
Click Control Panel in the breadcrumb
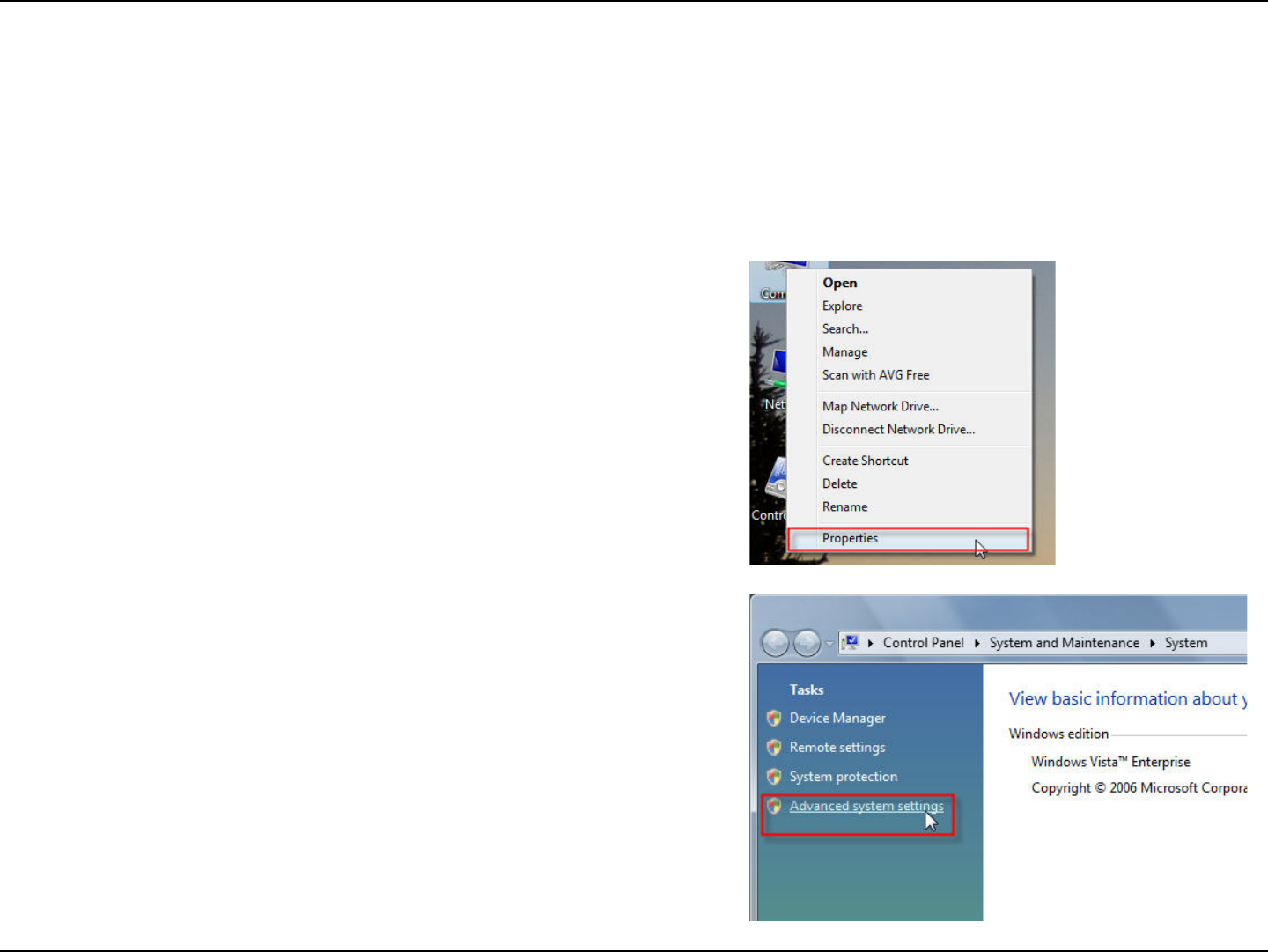pyautogui.click(x=923, y=643)
